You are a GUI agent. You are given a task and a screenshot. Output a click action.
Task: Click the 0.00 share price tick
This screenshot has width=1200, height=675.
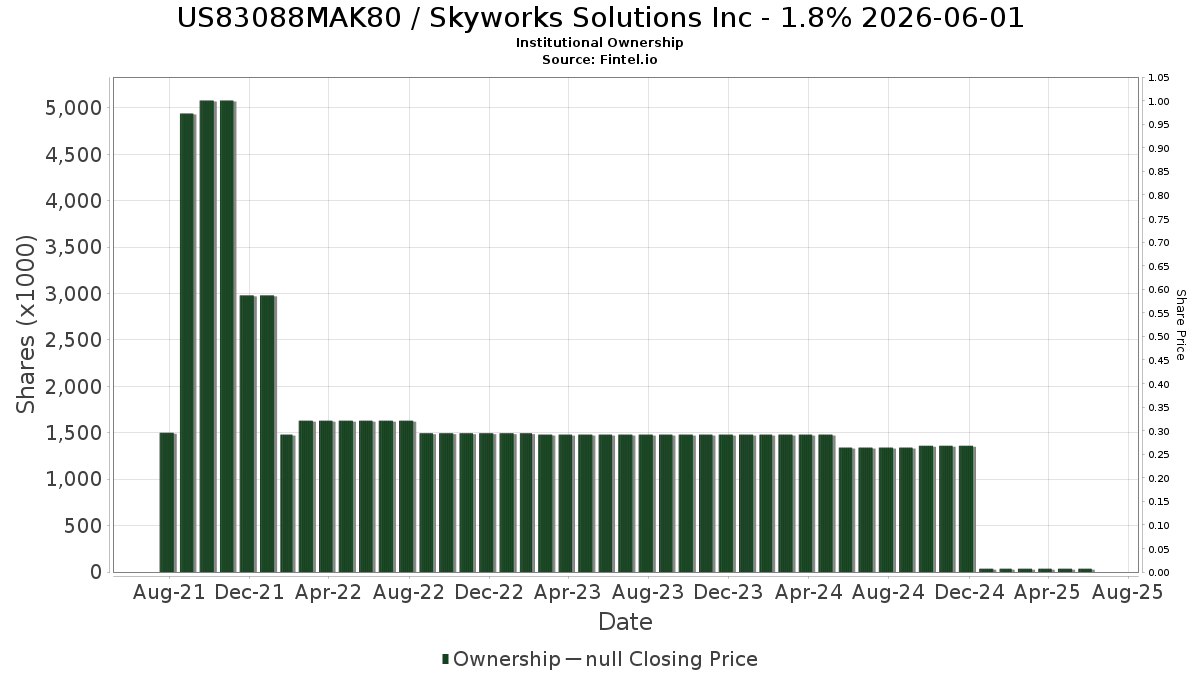pos(1159,573)
